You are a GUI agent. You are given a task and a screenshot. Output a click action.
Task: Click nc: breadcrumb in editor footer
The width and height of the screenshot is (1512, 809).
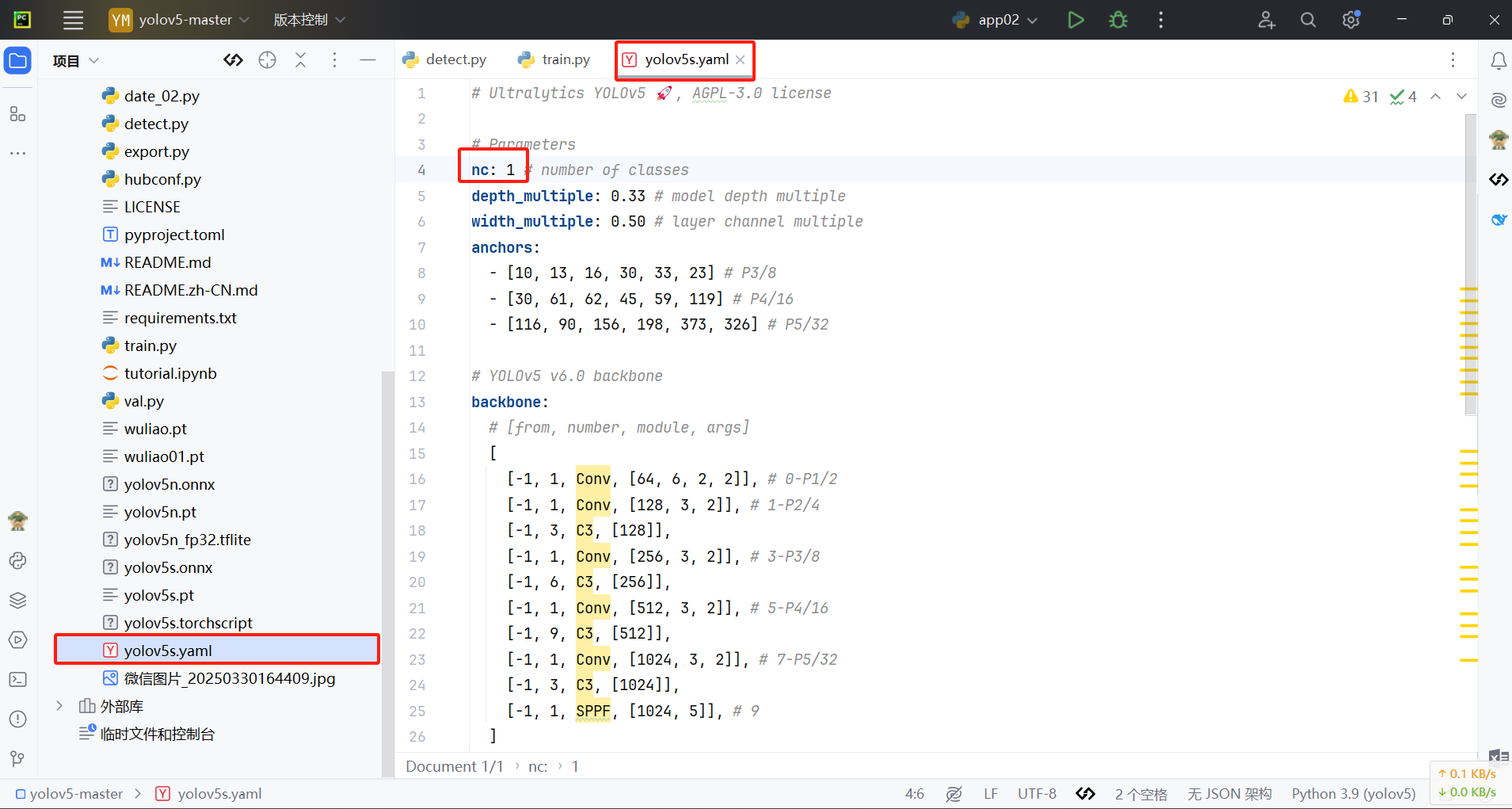click(x=538, y=766)
